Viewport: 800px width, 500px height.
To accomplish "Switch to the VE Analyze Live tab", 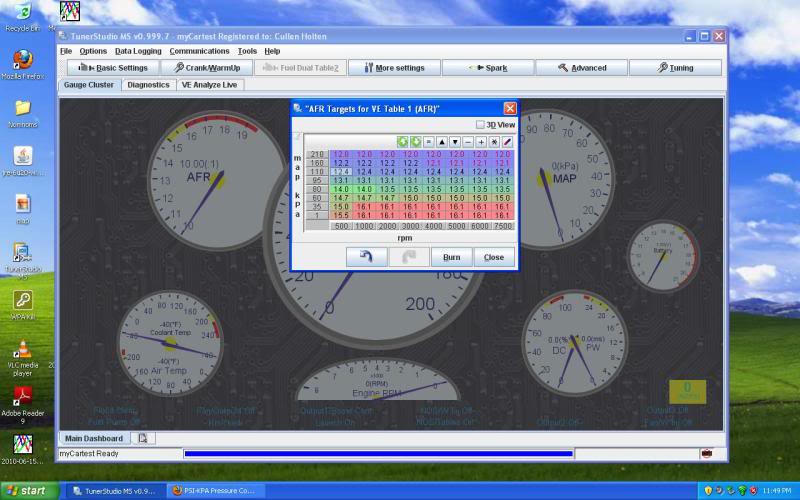I will pos(209,85).
